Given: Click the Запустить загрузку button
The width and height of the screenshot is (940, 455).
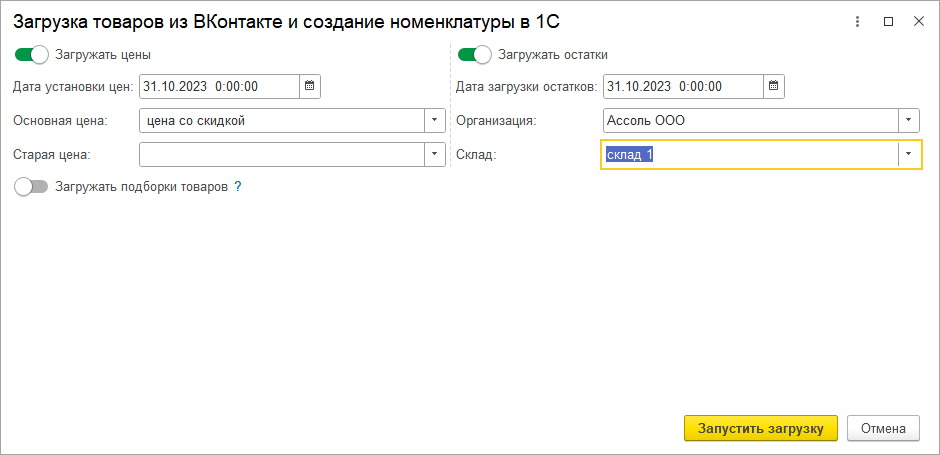Looking at the screenshot, I should click(x=760, y=428).
